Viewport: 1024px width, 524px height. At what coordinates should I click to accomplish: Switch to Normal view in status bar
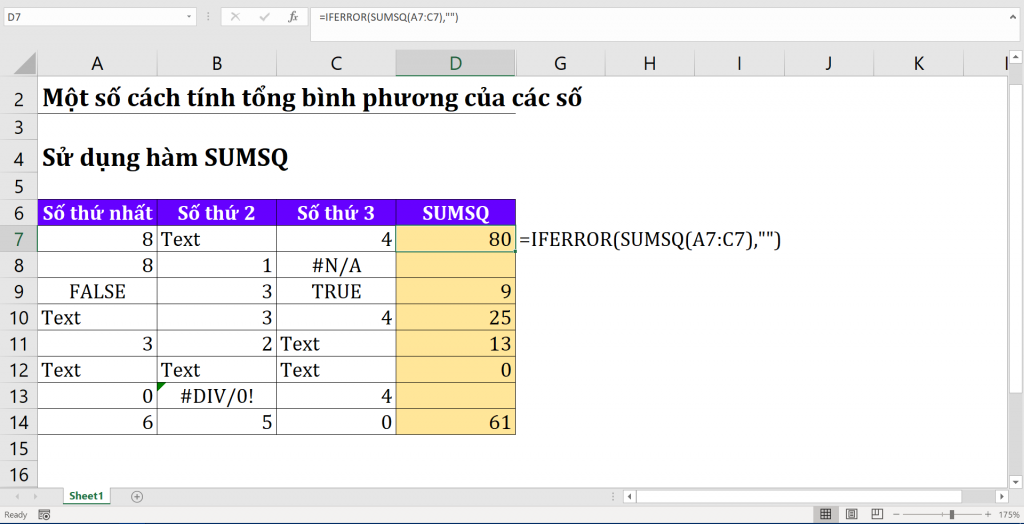coord(825,514)
